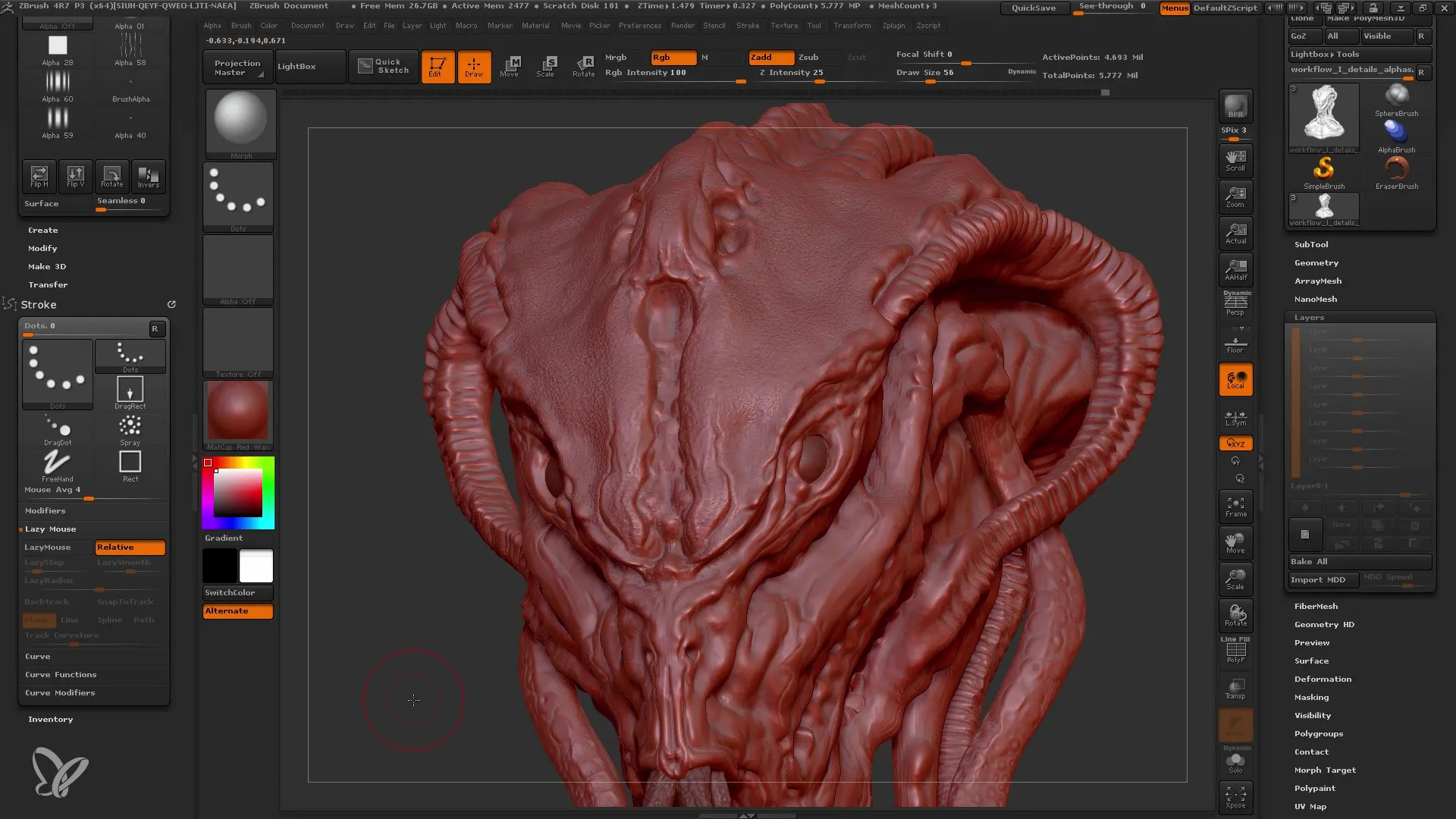The height and width of the screenshot is (819, 1456).
Task: Select the FreeHand stroke type
Action: [x=56, y=461]
